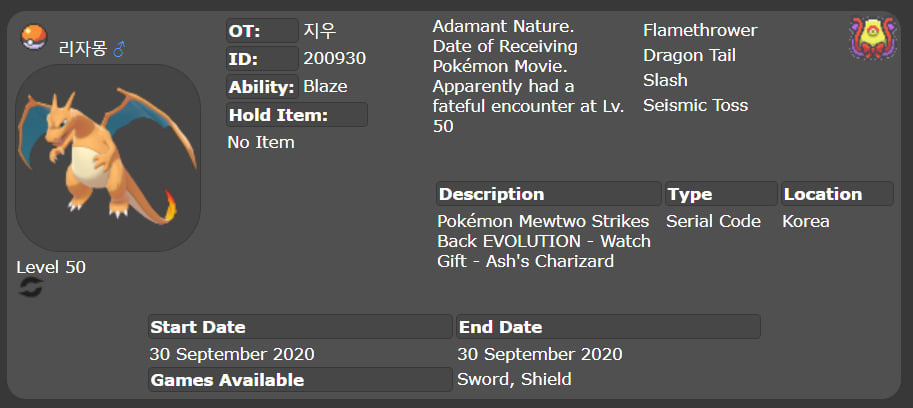Click the Start Date header
Image resolution: width=913 pixels, height=408 pixels.
click(300, 327)
